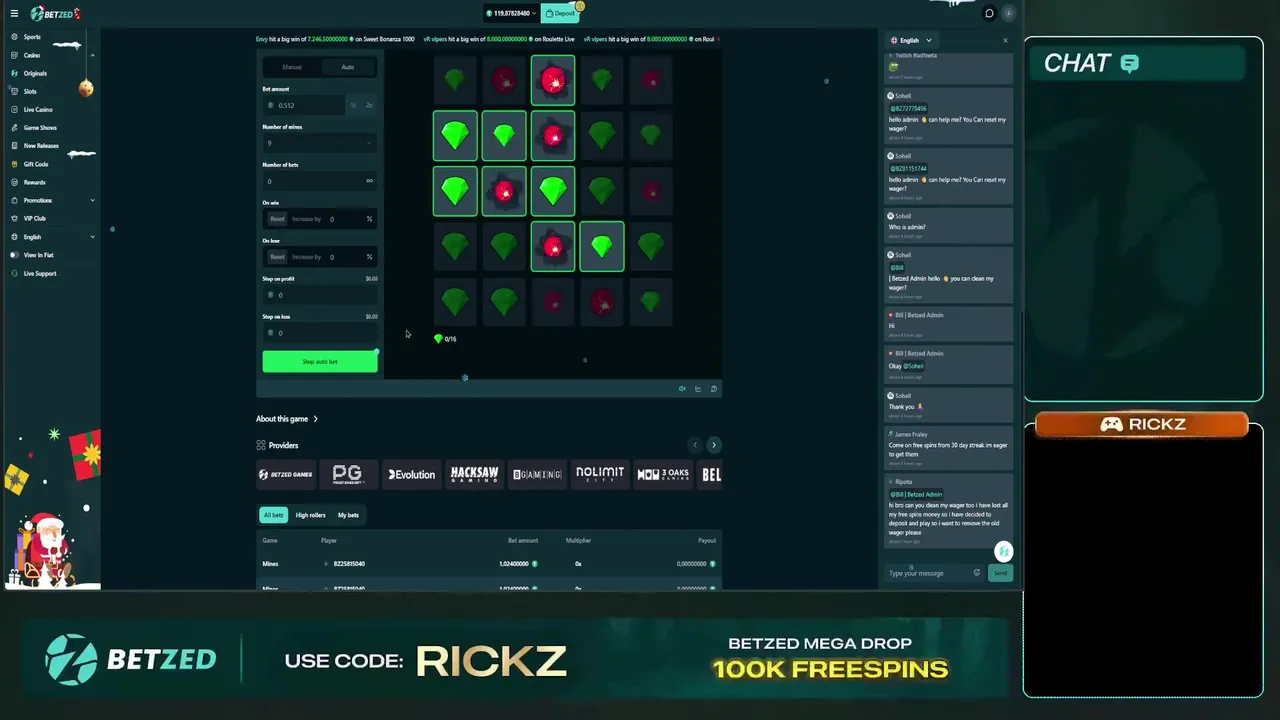Expand the English language sidebar menu
The width and height of the screenshot is (1280, 720).
92,237
